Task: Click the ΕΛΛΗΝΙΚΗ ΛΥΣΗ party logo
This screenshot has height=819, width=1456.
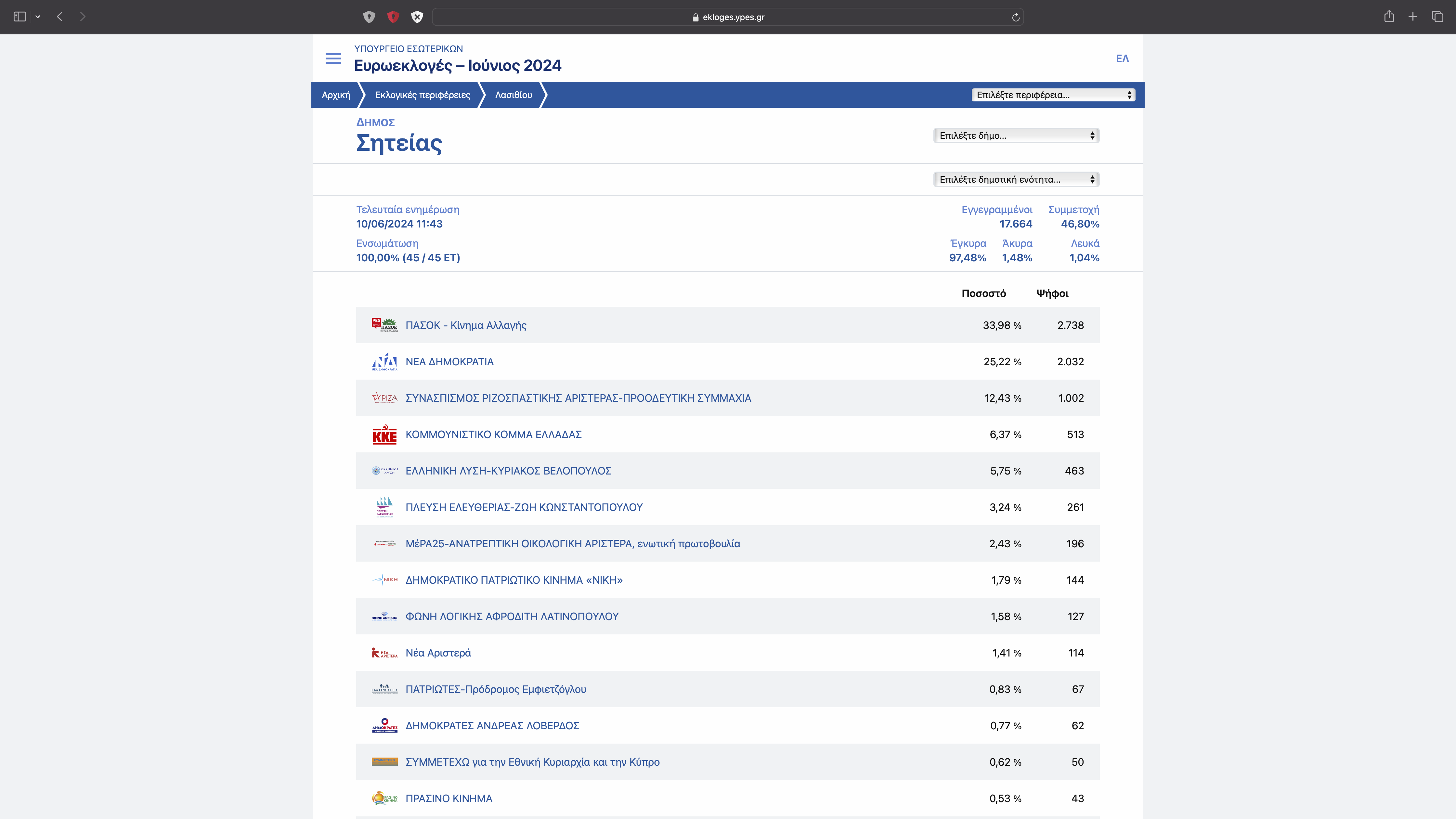Action: 384,471
